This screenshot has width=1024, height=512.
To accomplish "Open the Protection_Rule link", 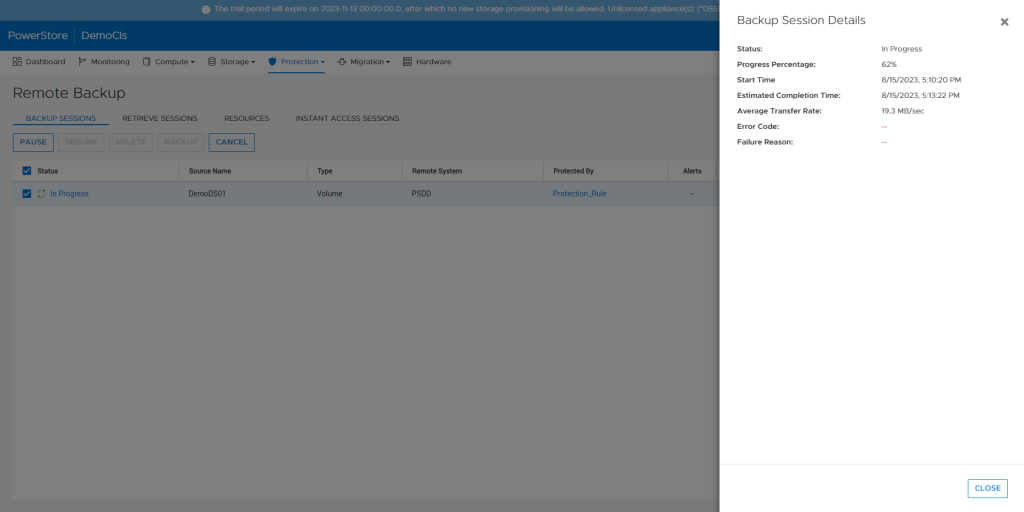I will [x=579, y=194].
